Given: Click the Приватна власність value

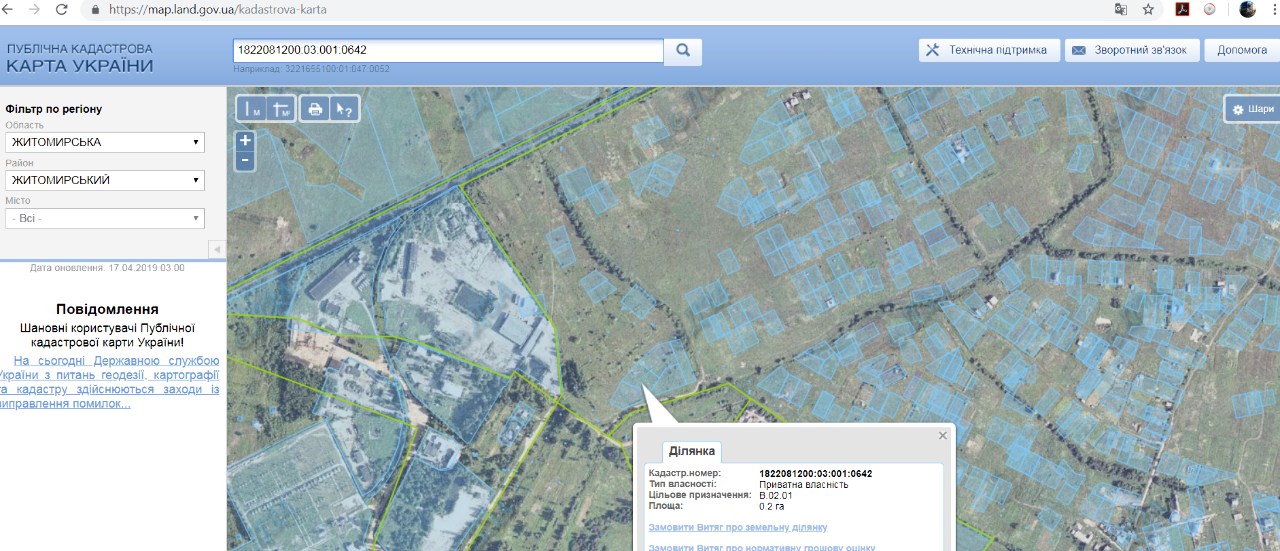Looking at the screenshot, I should coord(804,484).
